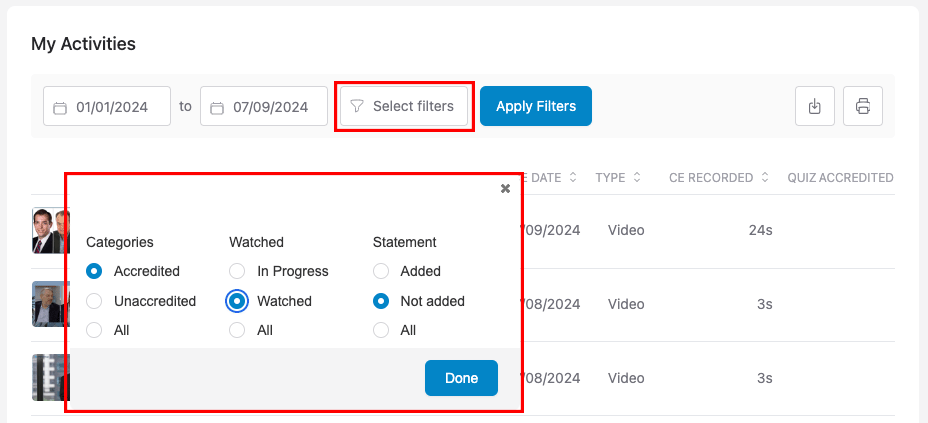Open the first activity thumbnail

click(48, 231)
